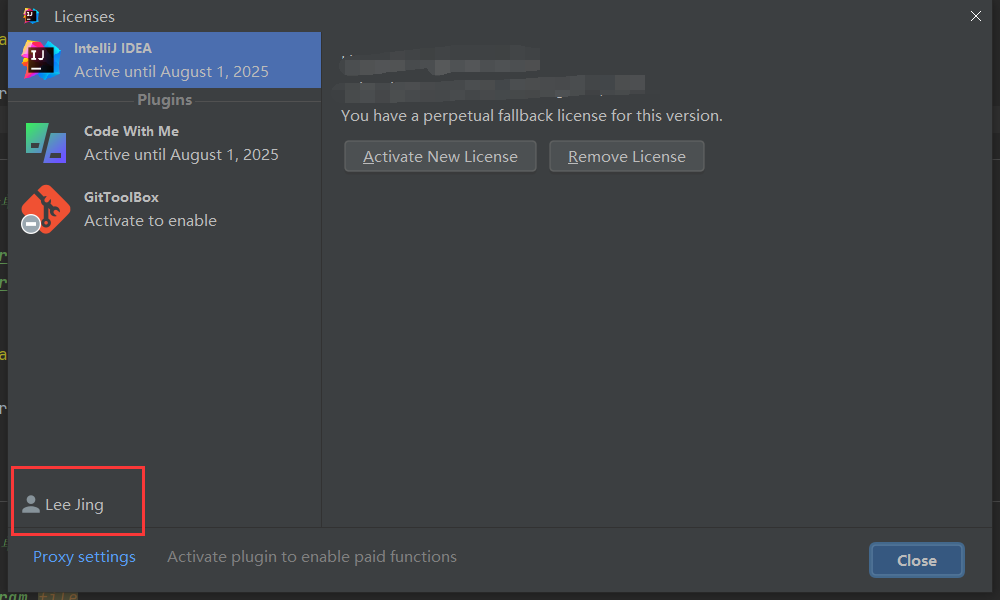
Task: Click the Plugins section header
Action: (165, 100)
